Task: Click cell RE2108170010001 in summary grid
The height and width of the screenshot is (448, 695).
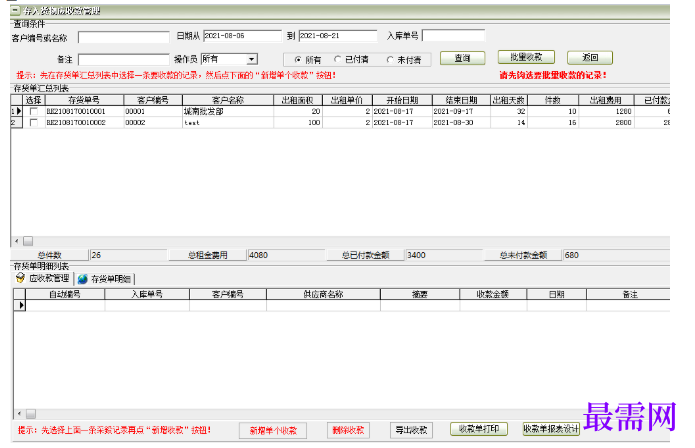Action: [84, 111]
